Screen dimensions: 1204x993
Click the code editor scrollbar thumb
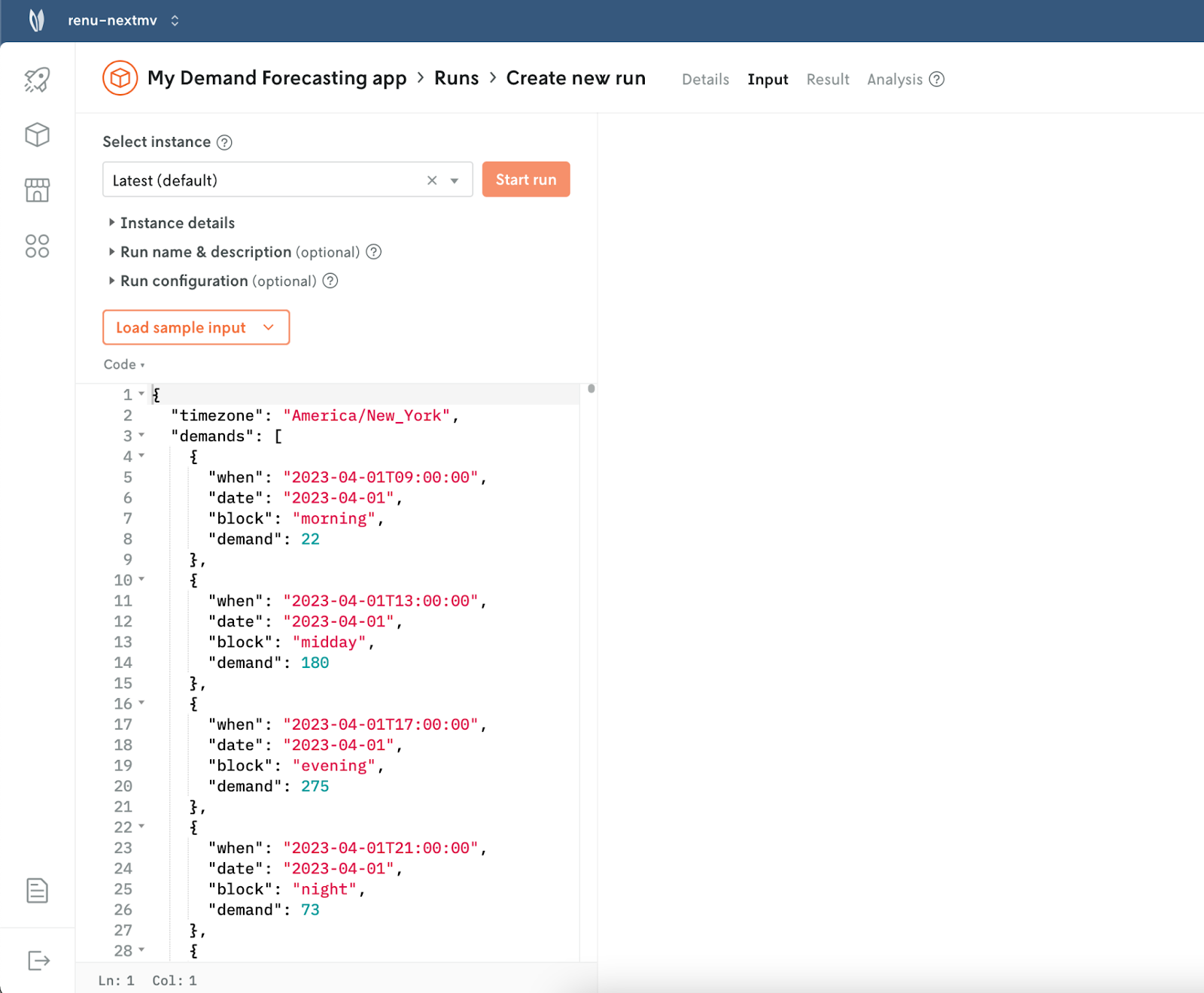click(x=591, y=389)
